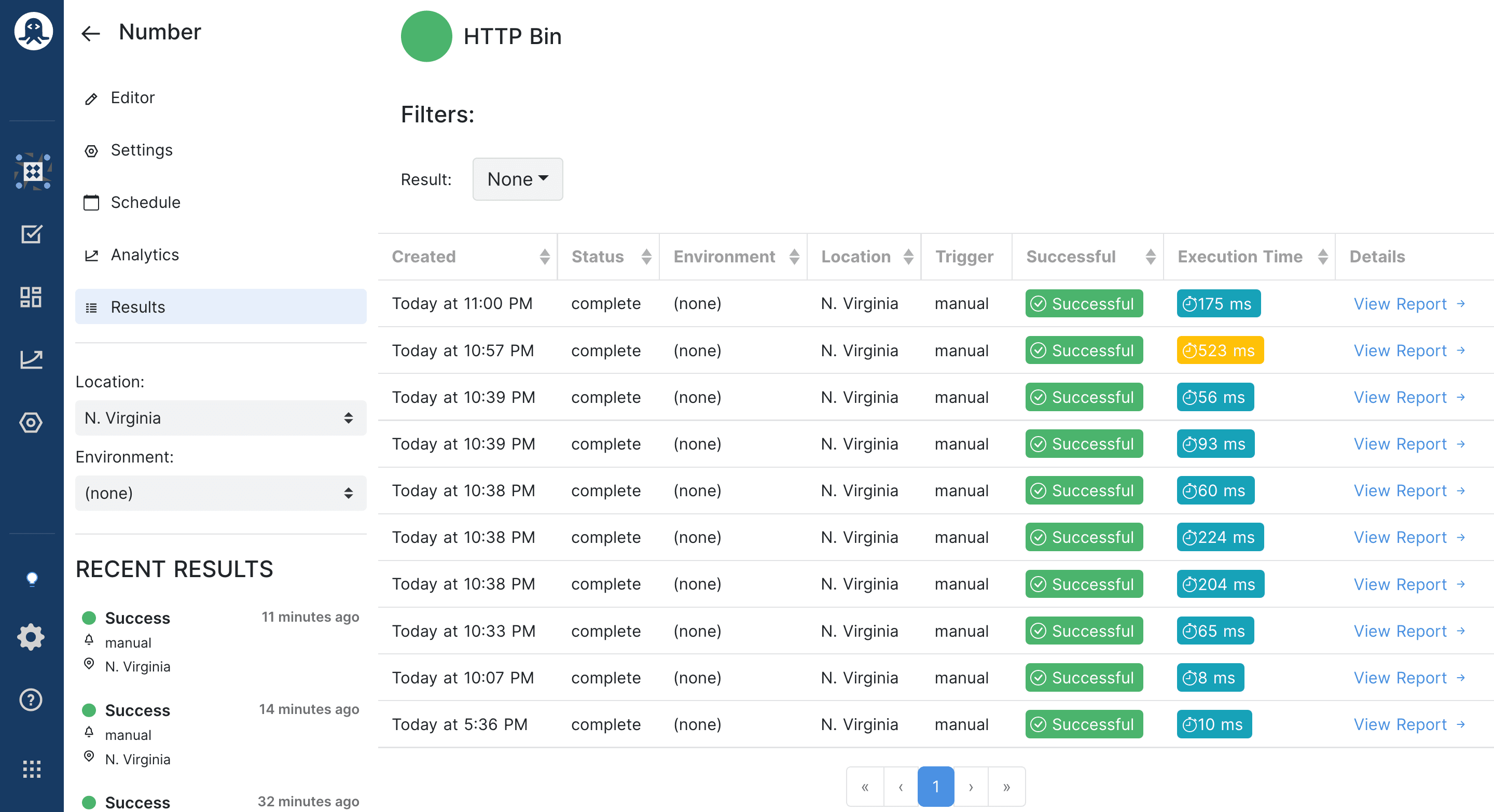
Task: Click the green status circle beside HTTP Bin
Action: pyautogui.click(x=426, y=36)
